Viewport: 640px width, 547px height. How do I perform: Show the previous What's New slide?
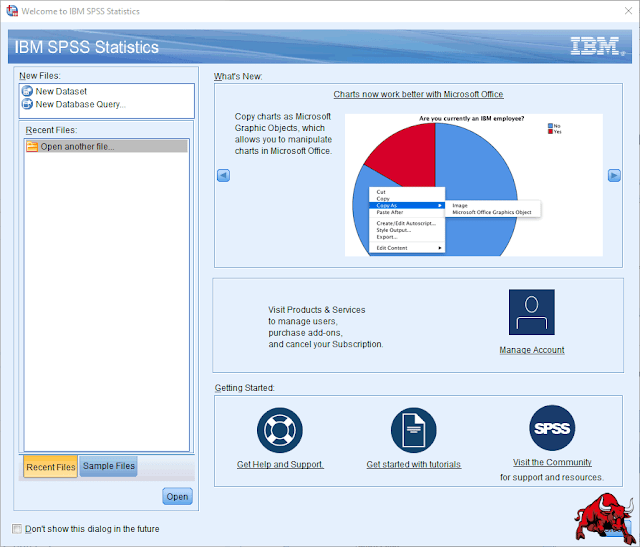(x=223, y=176)
